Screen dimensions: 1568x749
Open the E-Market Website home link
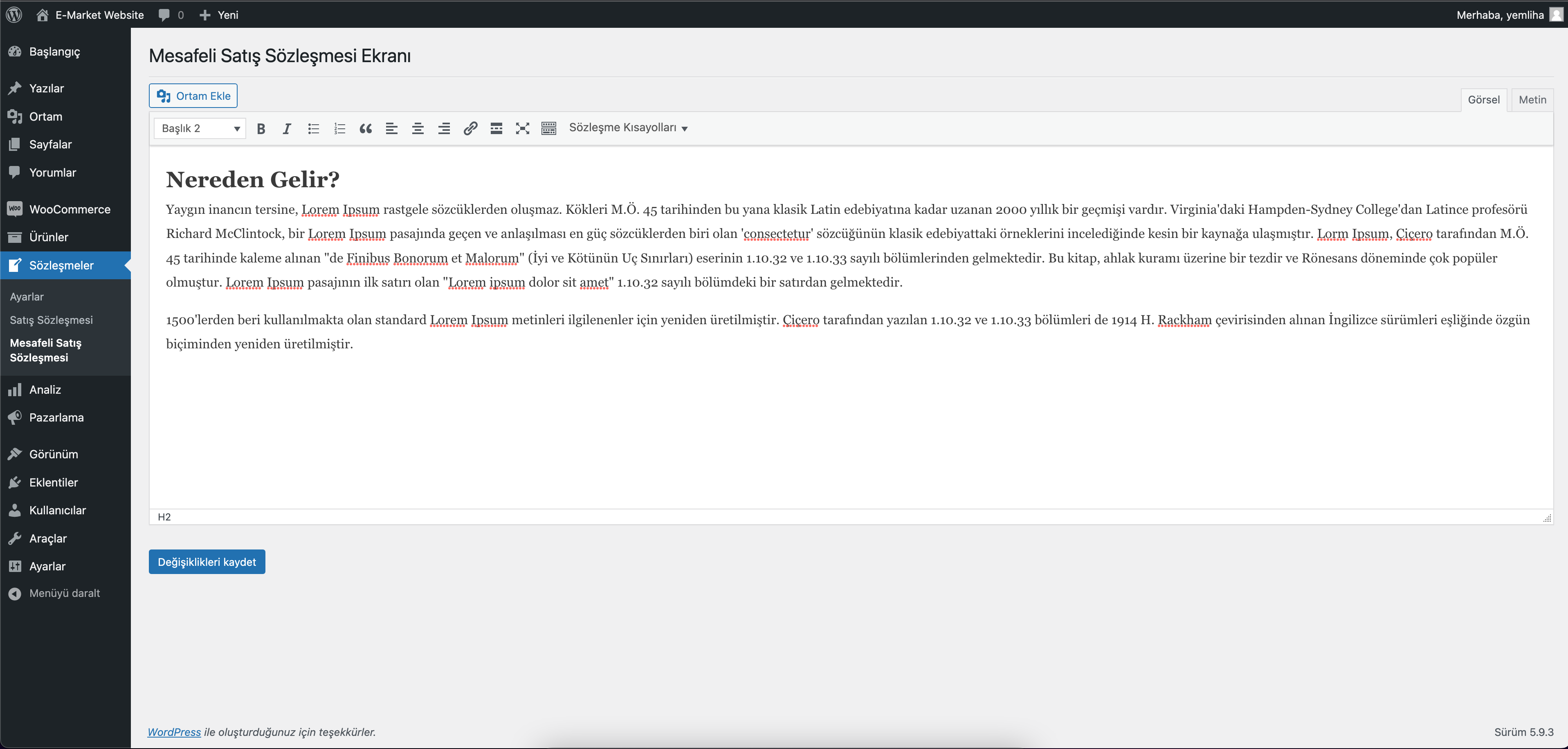click(x=90, y=15)
